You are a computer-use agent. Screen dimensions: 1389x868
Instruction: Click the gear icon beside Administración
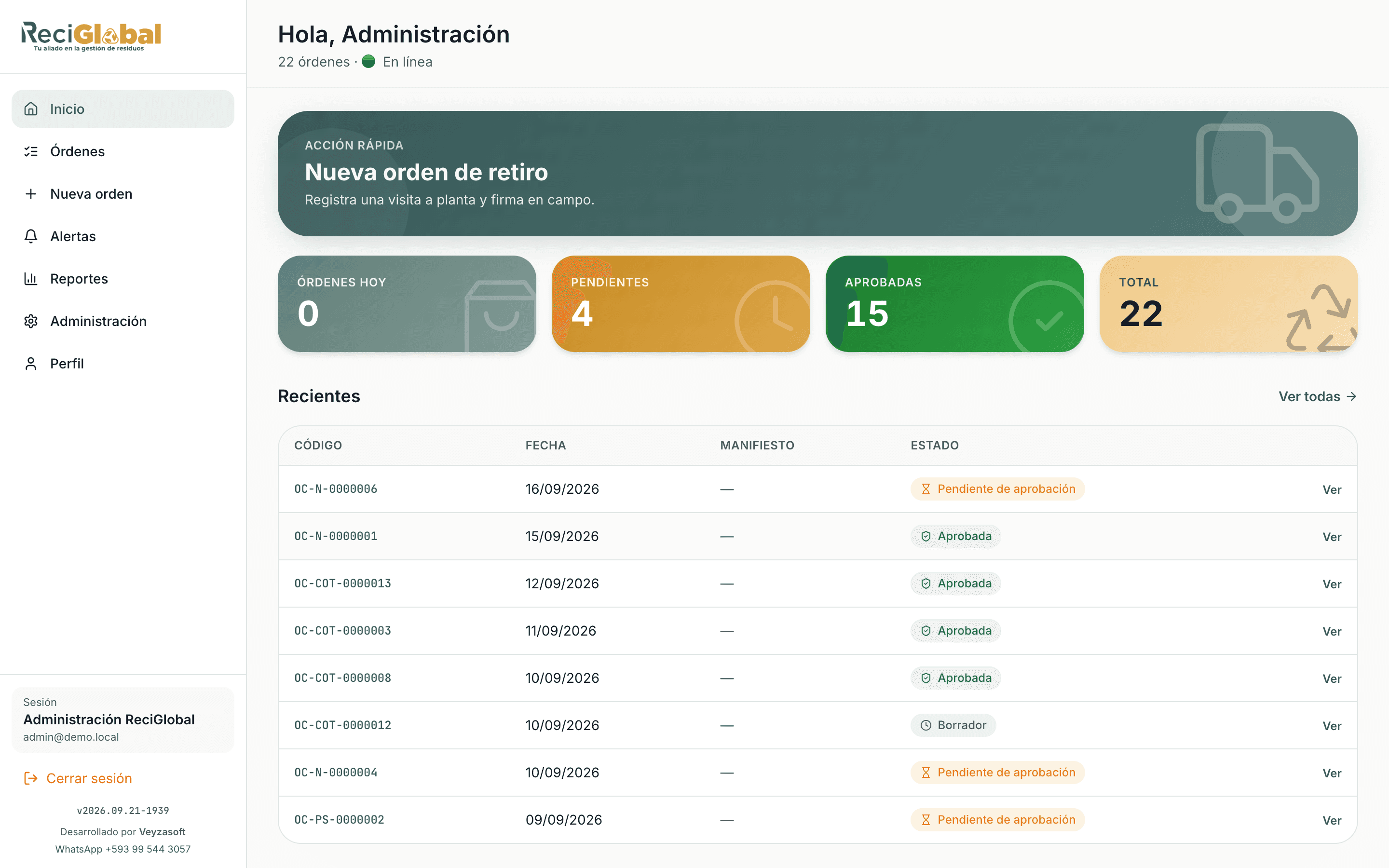[31, 322]
